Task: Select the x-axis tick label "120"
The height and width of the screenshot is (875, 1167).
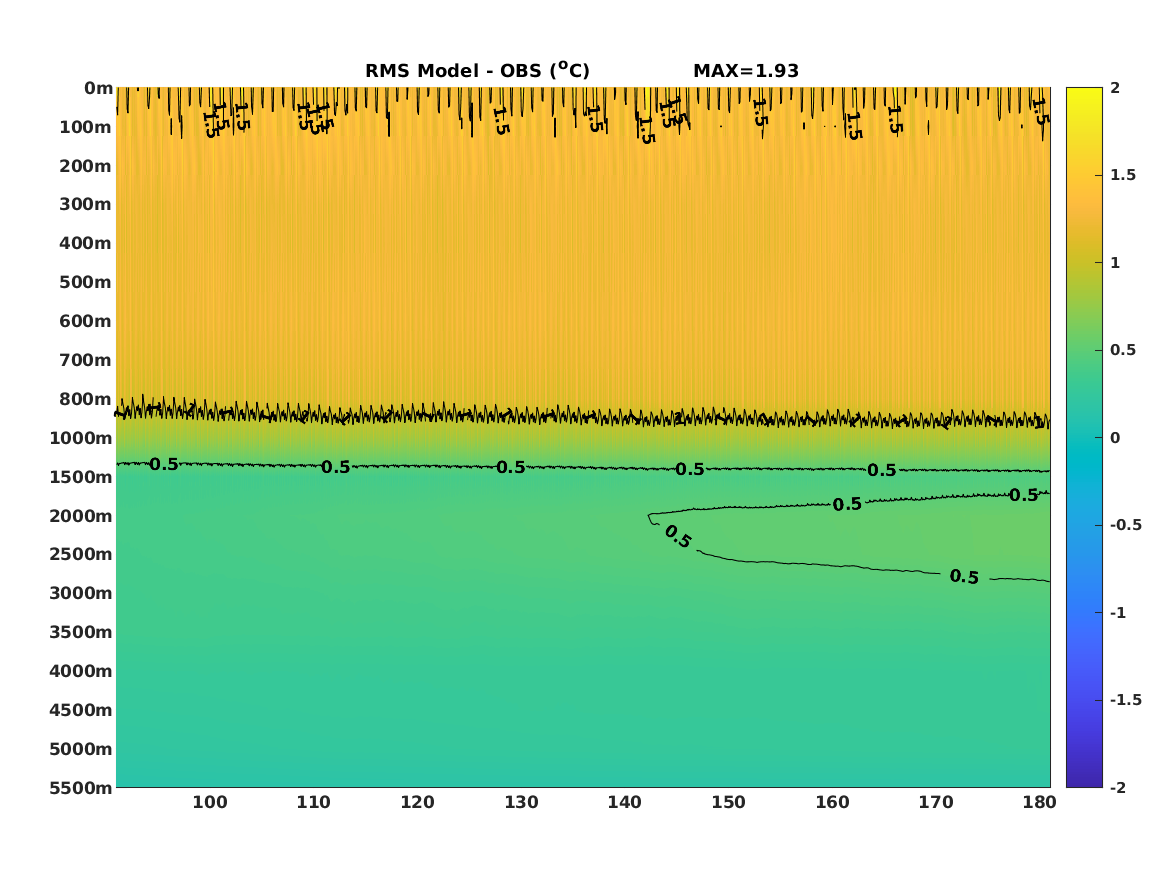Action: (418, 802)
